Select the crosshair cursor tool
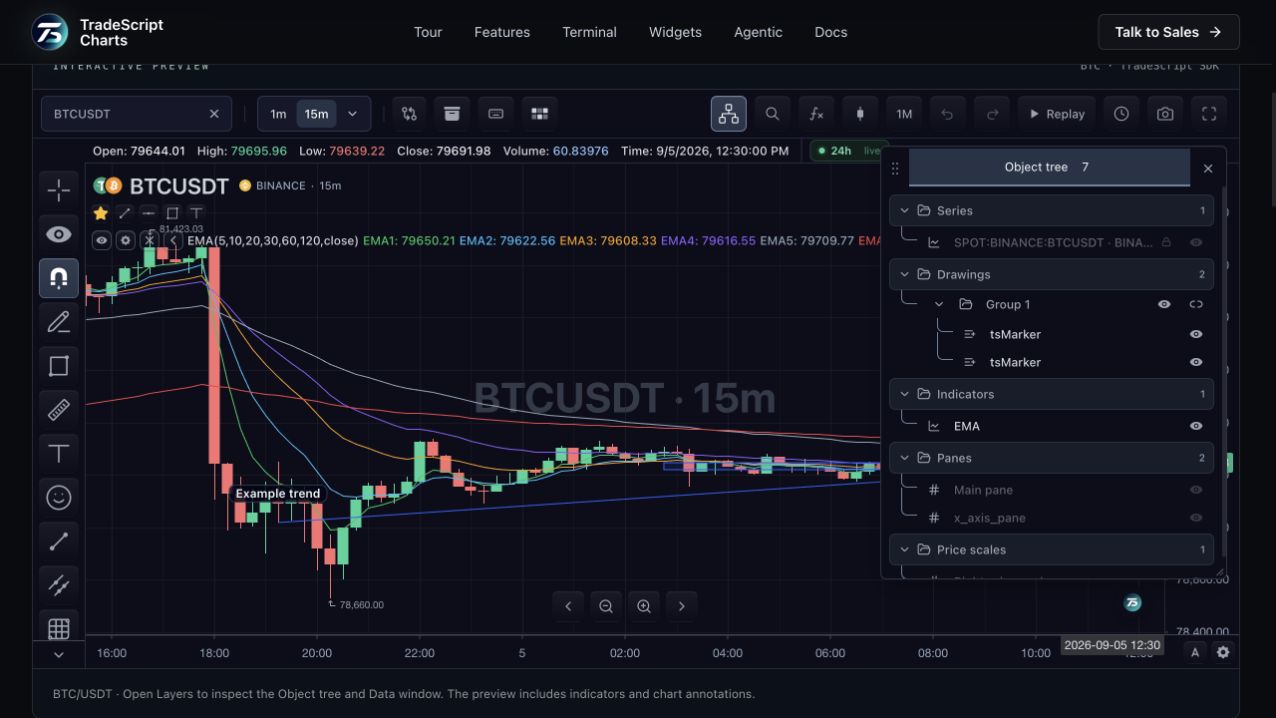 [x=59, y=189]
